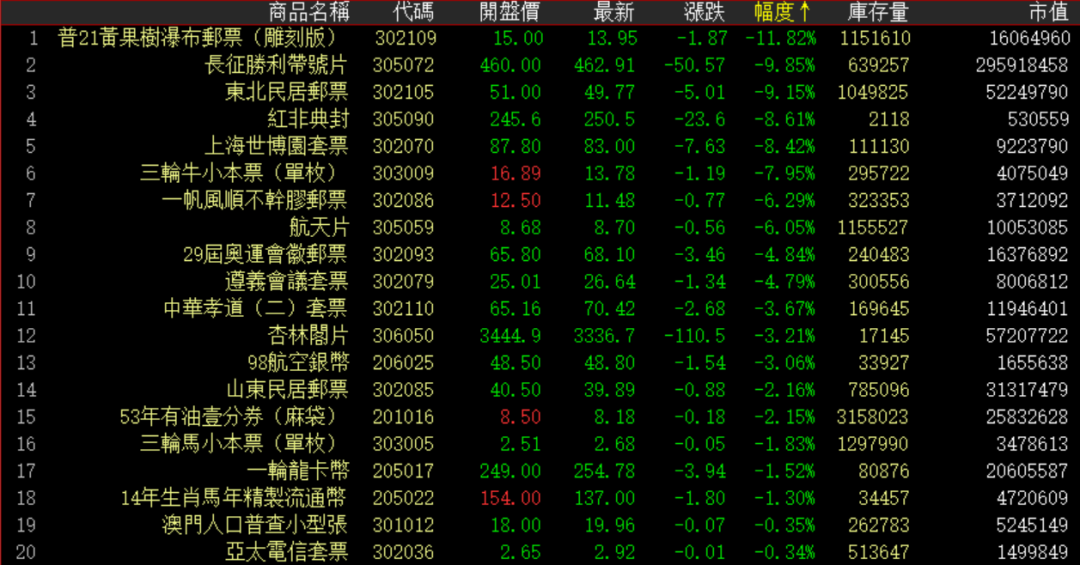Select 澳門人口普查小型張 product name

[255, 525]
